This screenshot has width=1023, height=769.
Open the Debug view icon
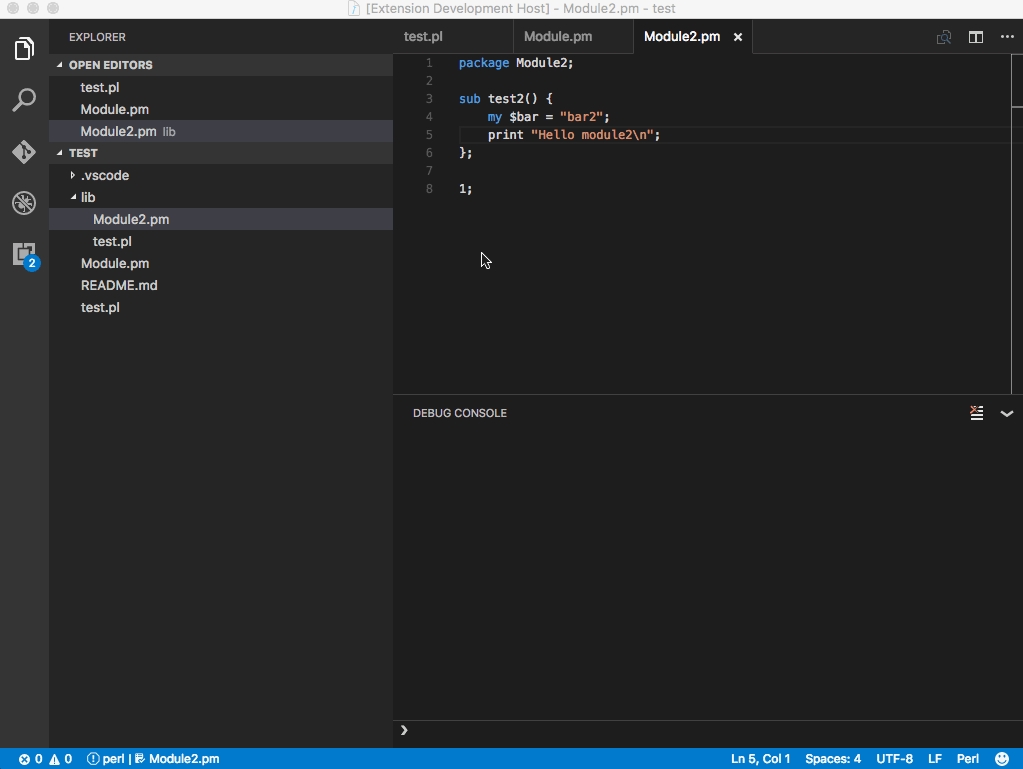pos(24,203)
